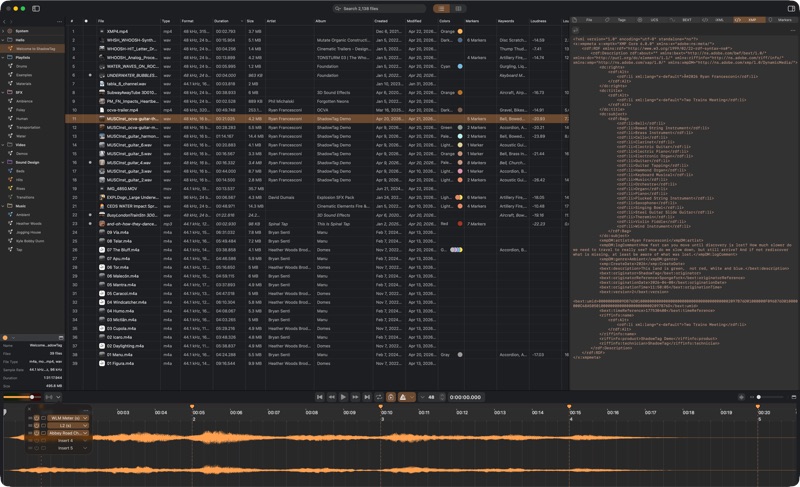Skip to the end of the audio

pos(367,397)
